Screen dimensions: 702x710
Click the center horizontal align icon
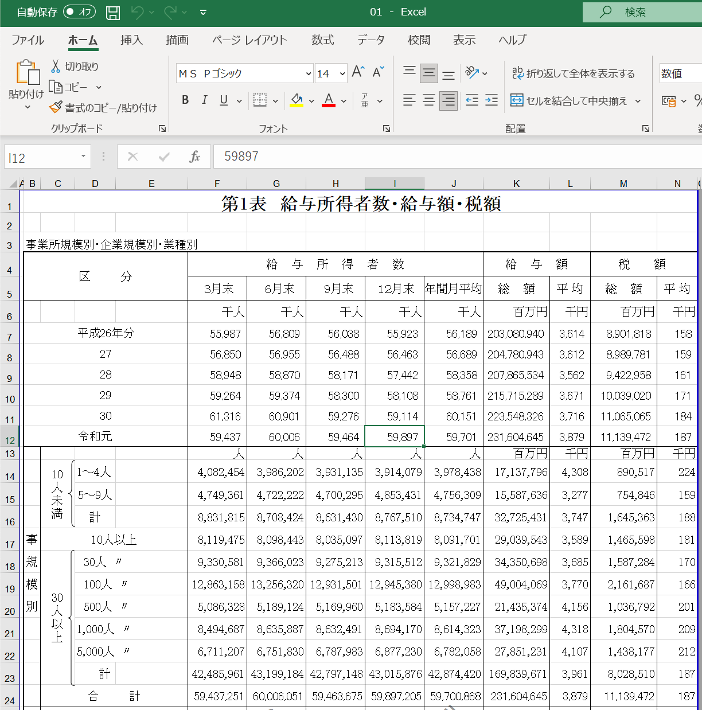[429, 100]
